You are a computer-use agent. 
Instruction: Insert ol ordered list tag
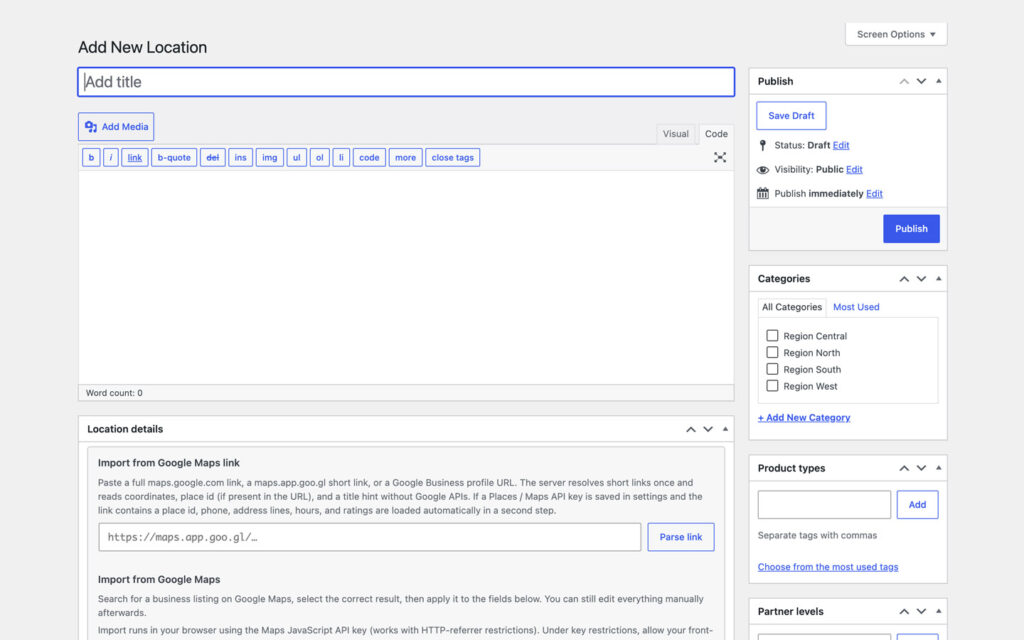click(319, 157)
